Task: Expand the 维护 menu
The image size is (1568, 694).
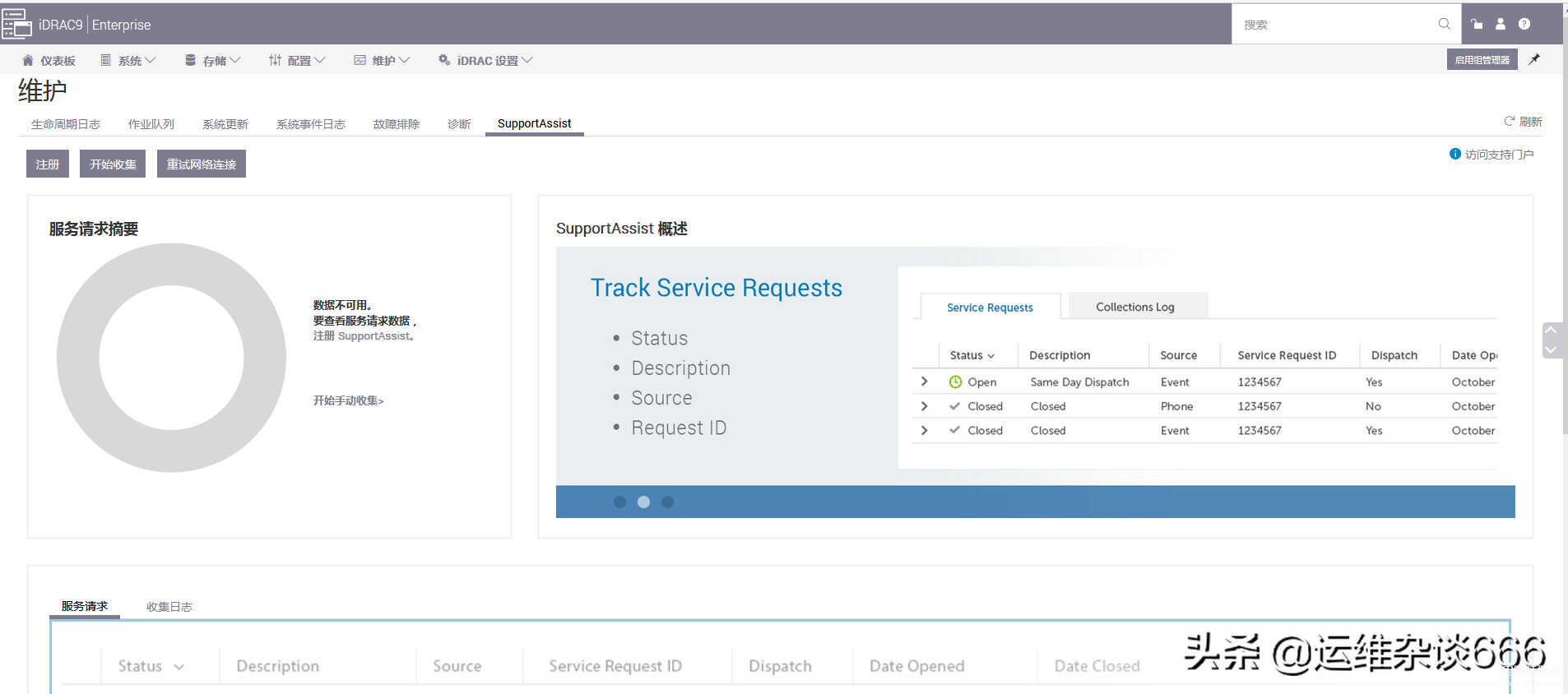Action: (x=382, y=60)
